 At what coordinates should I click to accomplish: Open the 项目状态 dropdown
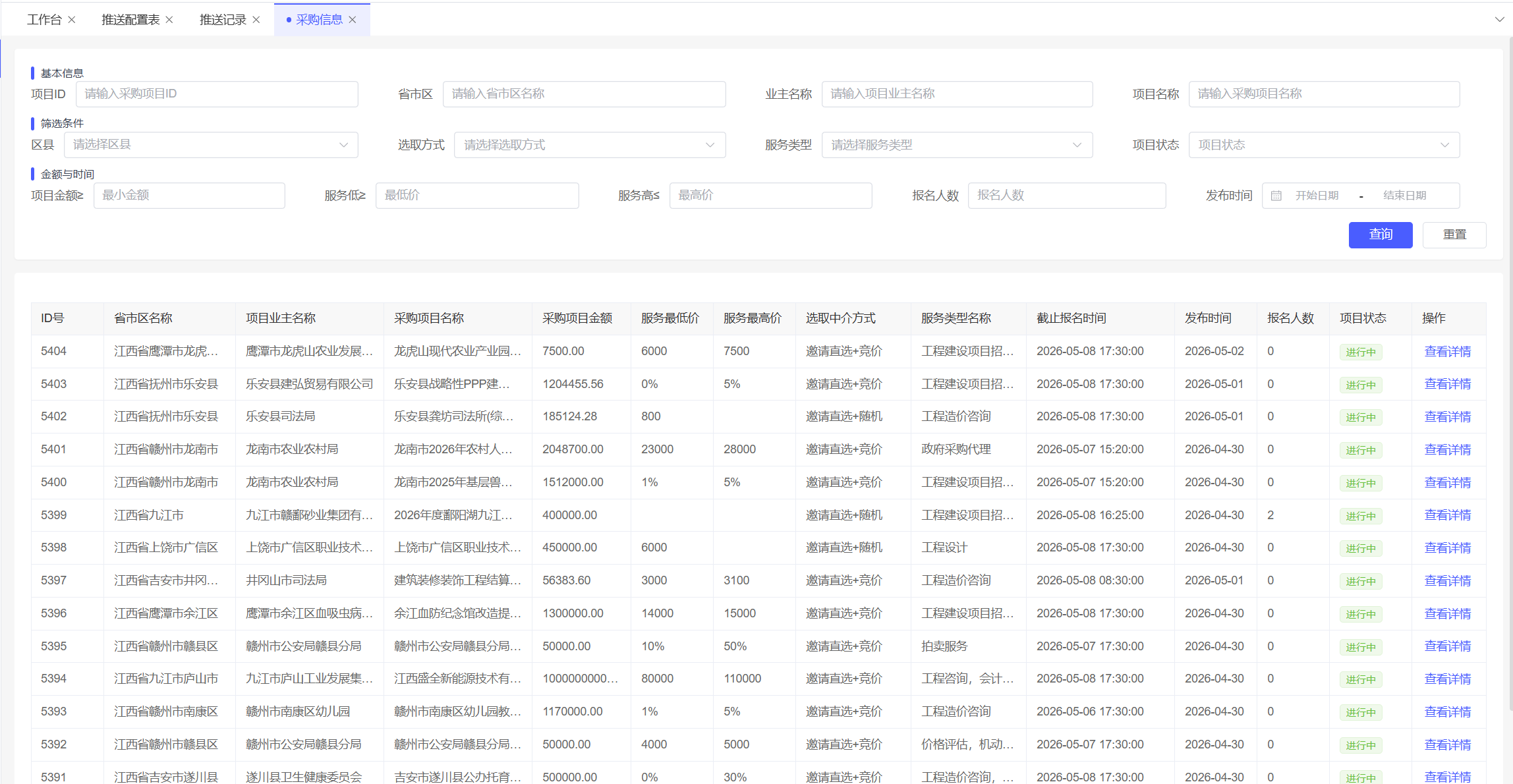(x=1324, y=145)
